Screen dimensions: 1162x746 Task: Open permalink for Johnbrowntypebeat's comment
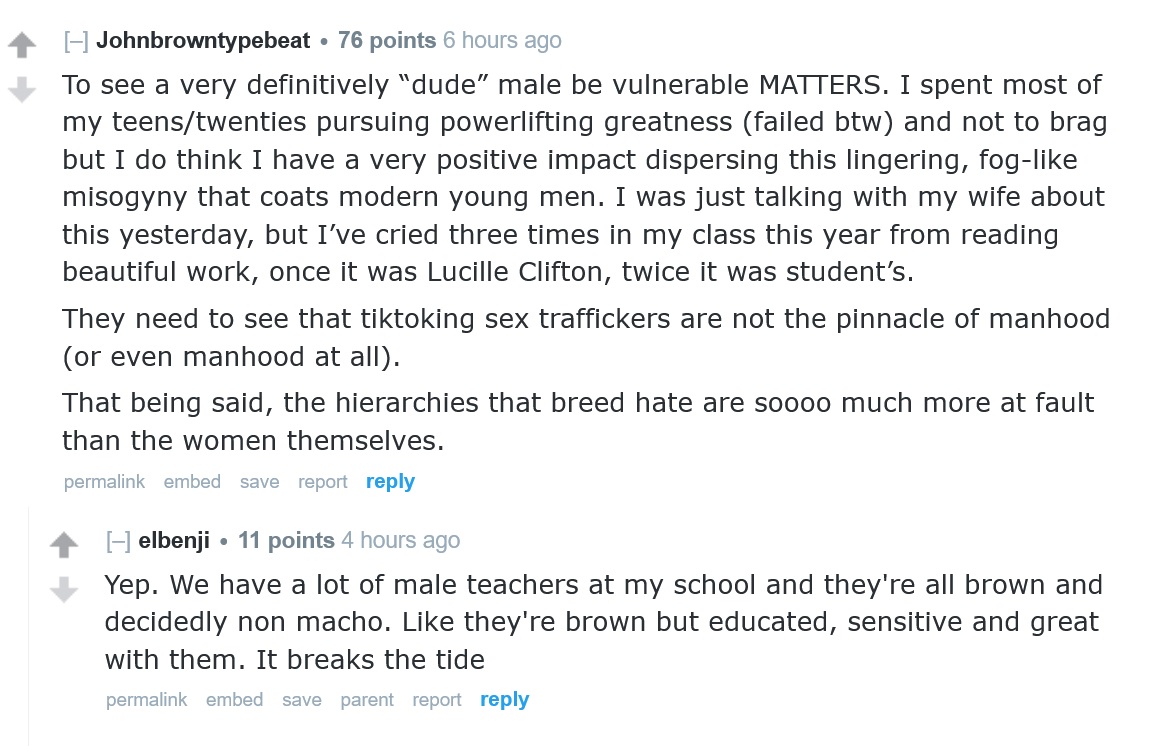coord(104,482)
